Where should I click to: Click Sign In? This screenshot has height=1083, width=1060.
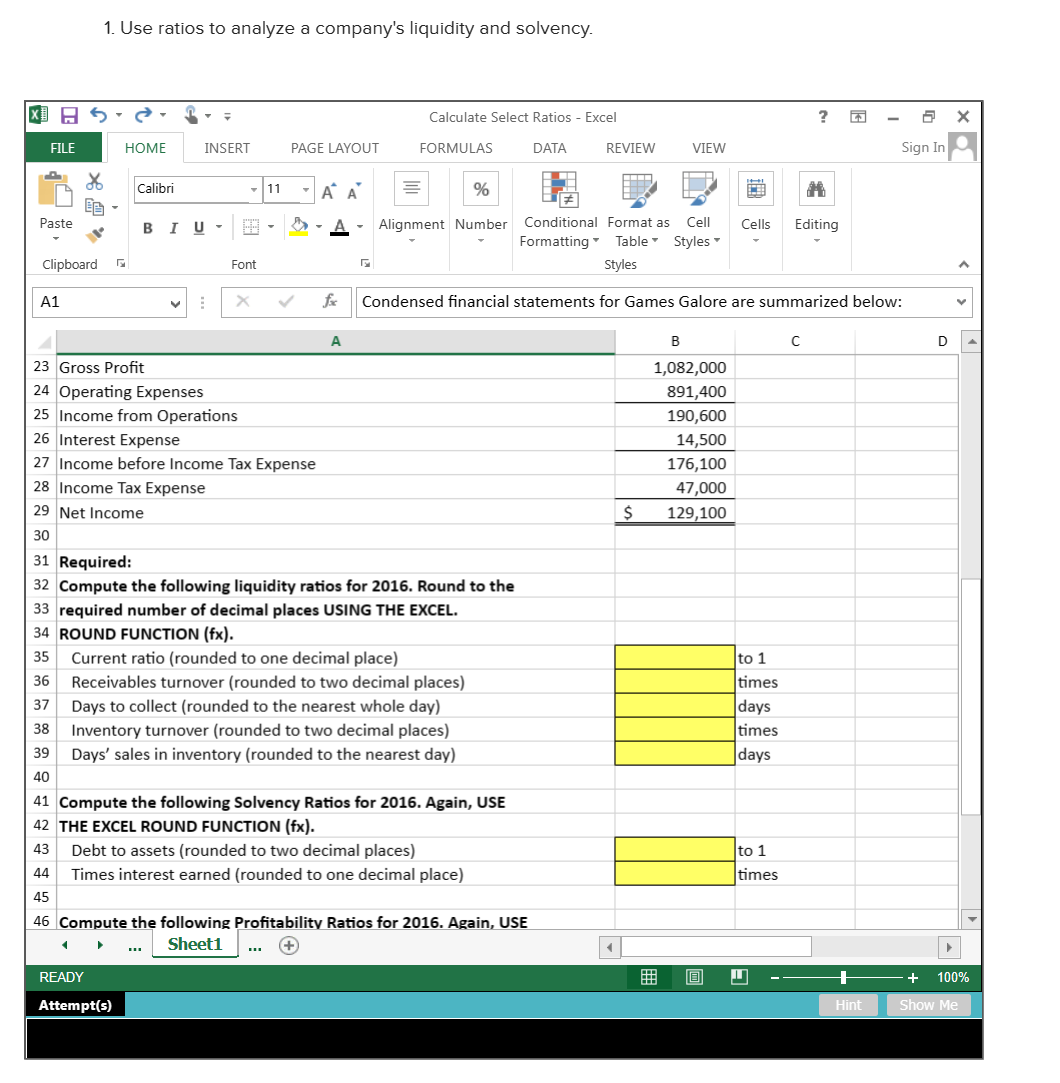point(923,147)
